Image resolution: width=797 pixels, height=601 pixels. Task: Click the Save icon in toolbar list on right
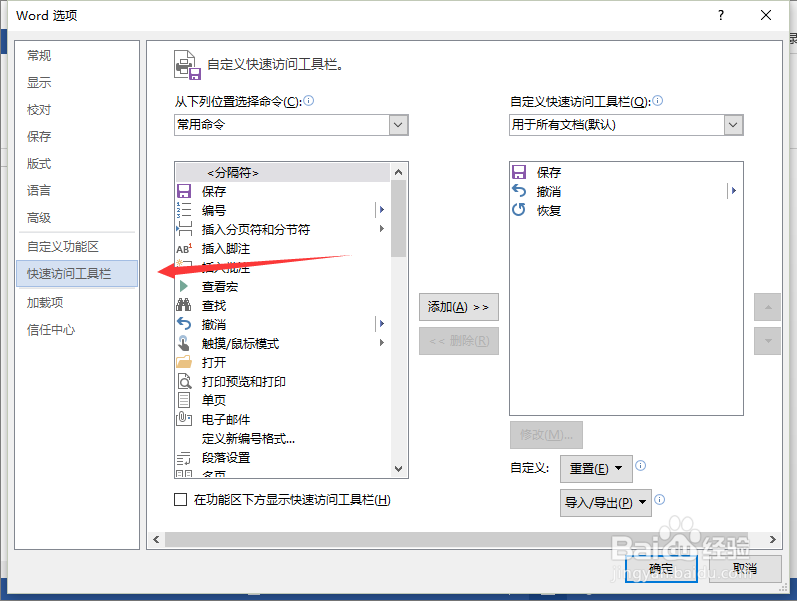[x=519, y=172]
